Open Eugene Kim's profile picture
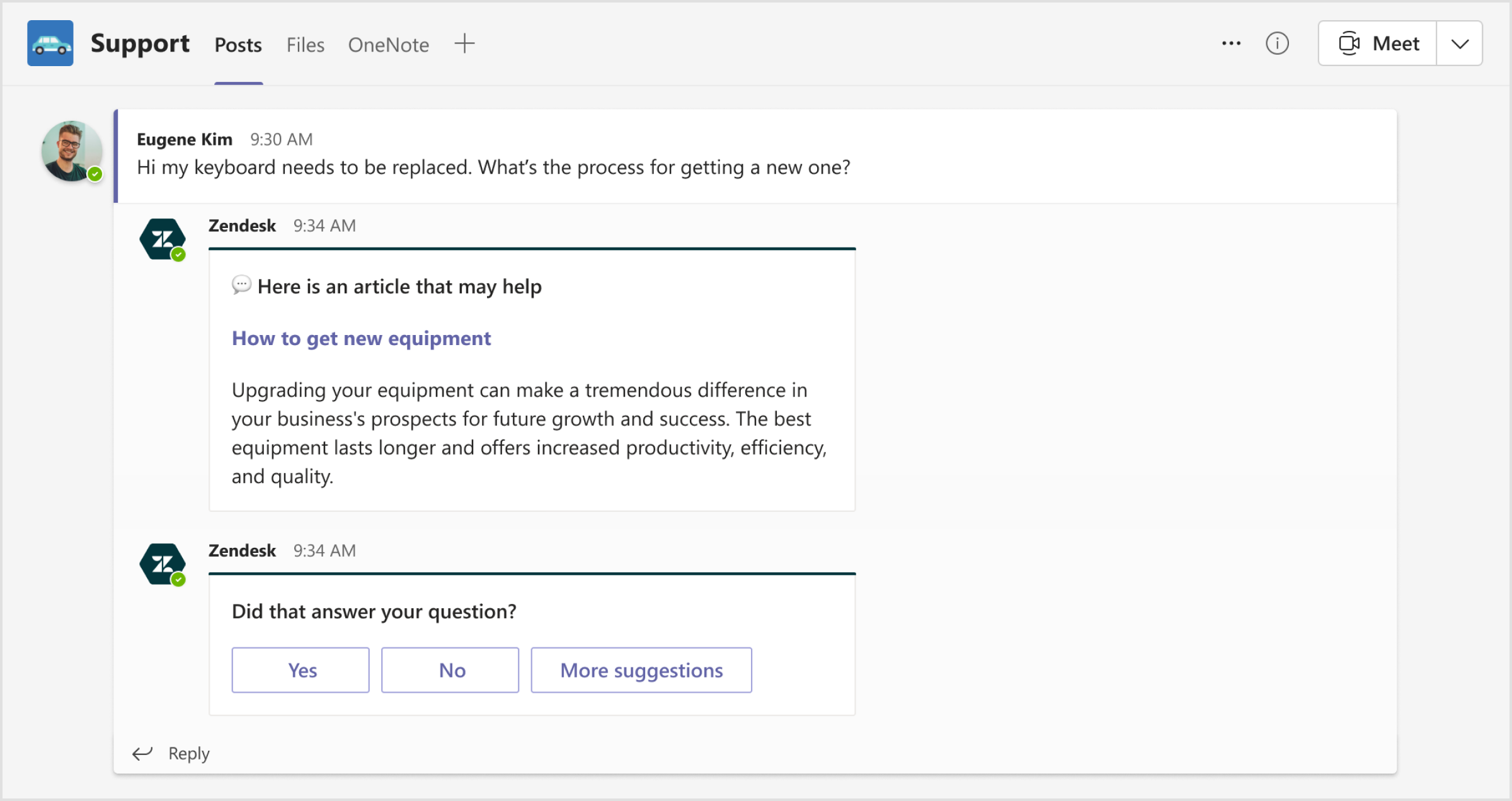Viewport: 1512px width, 801px height. (71, 150)
